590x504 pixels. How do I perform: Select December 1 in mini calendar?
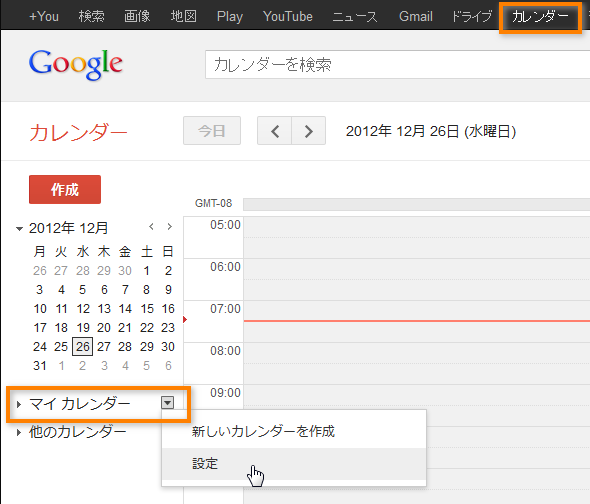147,271
